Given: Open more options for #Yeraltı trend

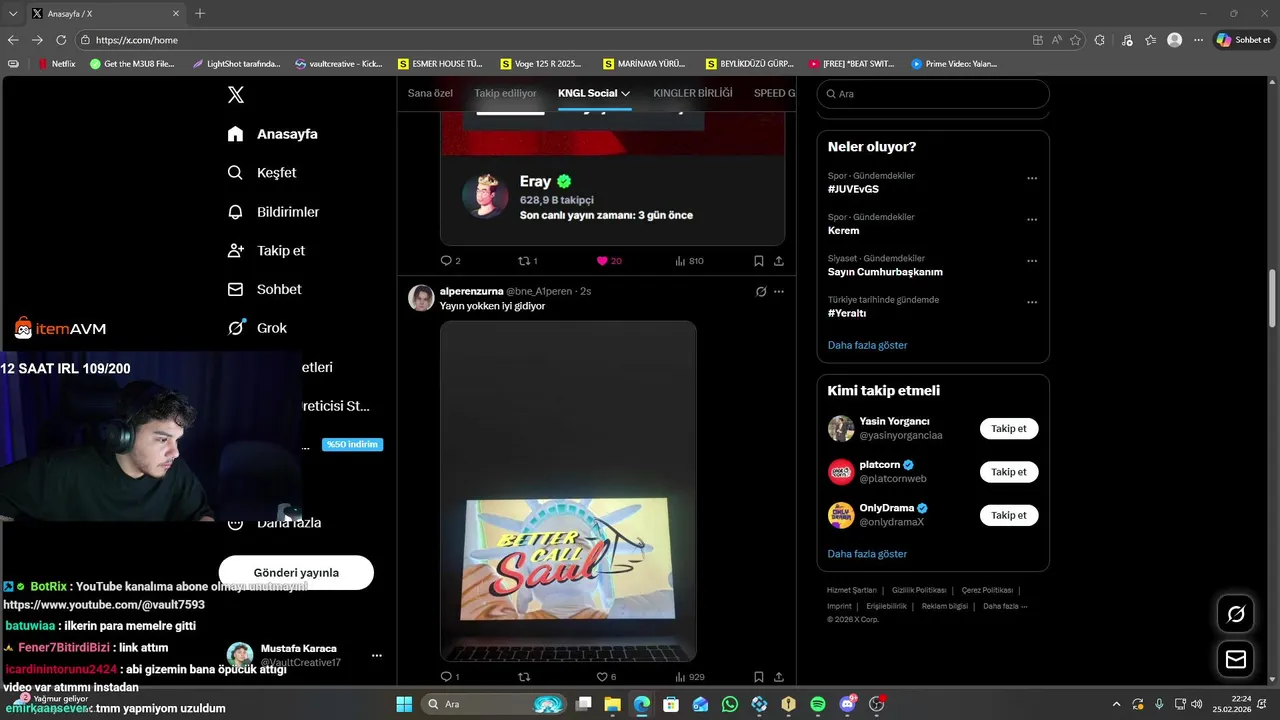Looking at the screenshot, I should pos(1032,302).
